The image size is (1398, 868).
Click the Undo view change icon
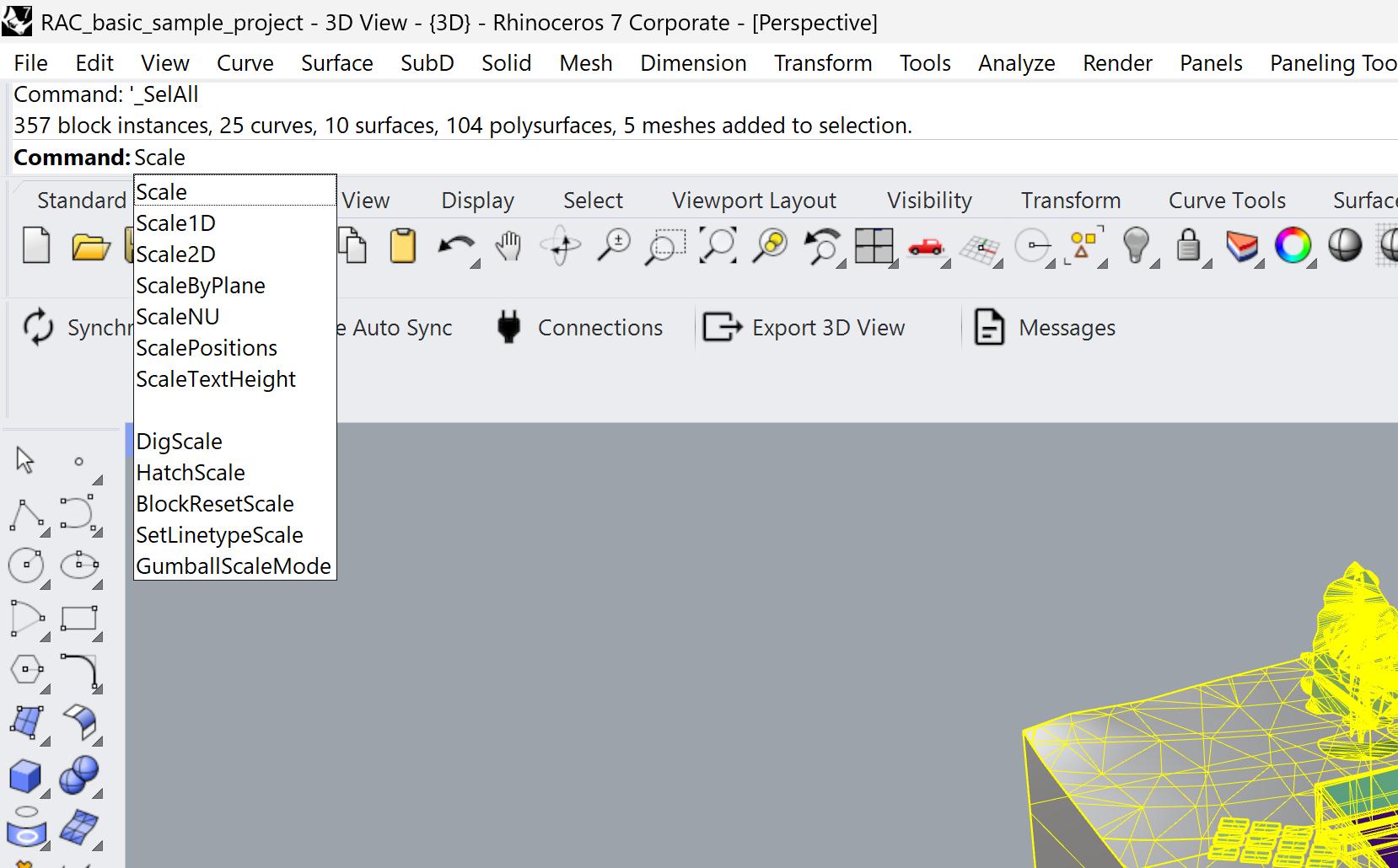(822, 246)
